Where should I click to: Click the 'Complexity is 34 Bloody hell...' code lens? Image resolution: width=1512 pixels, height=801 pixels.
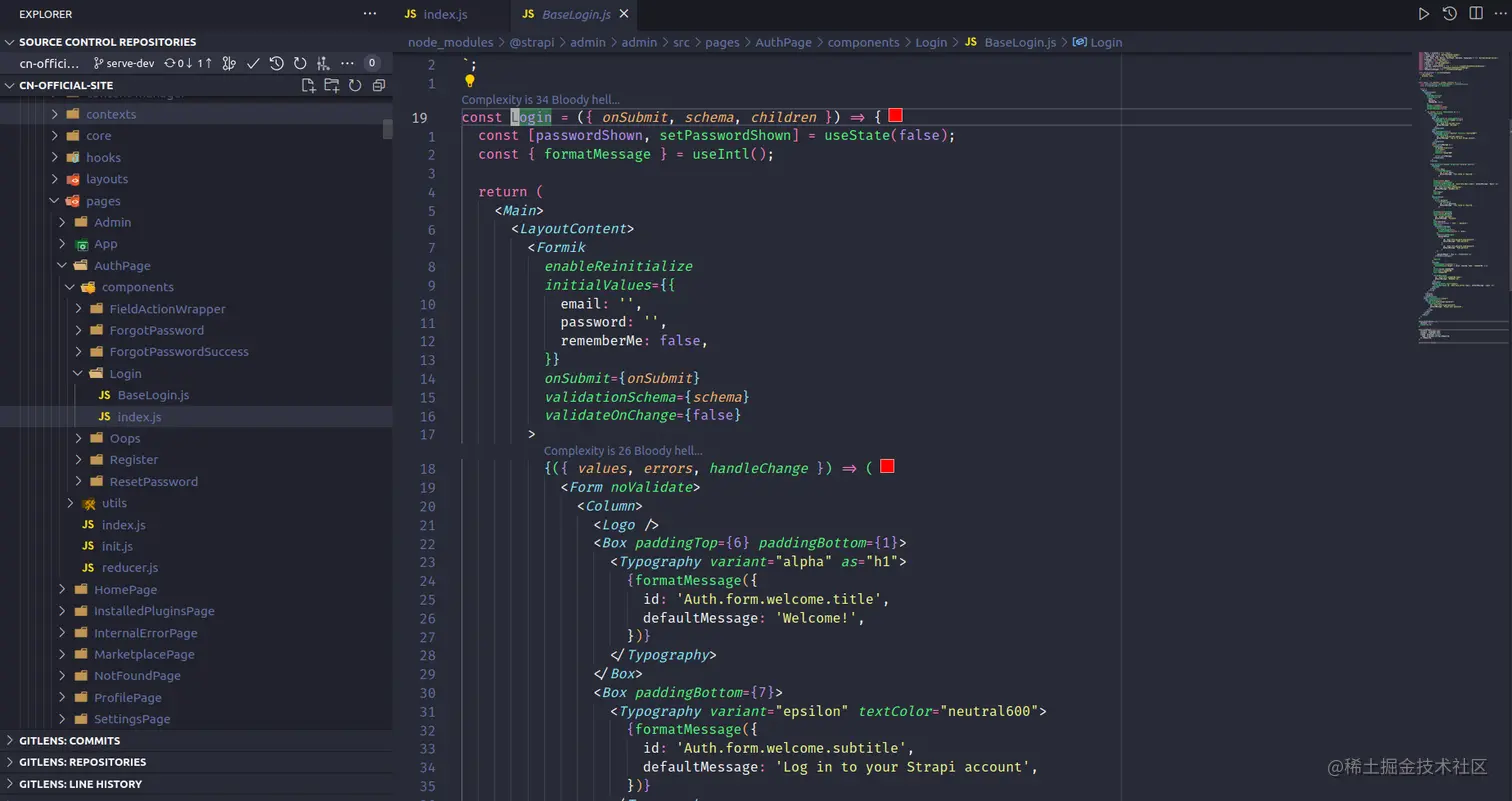coord(540,100)
